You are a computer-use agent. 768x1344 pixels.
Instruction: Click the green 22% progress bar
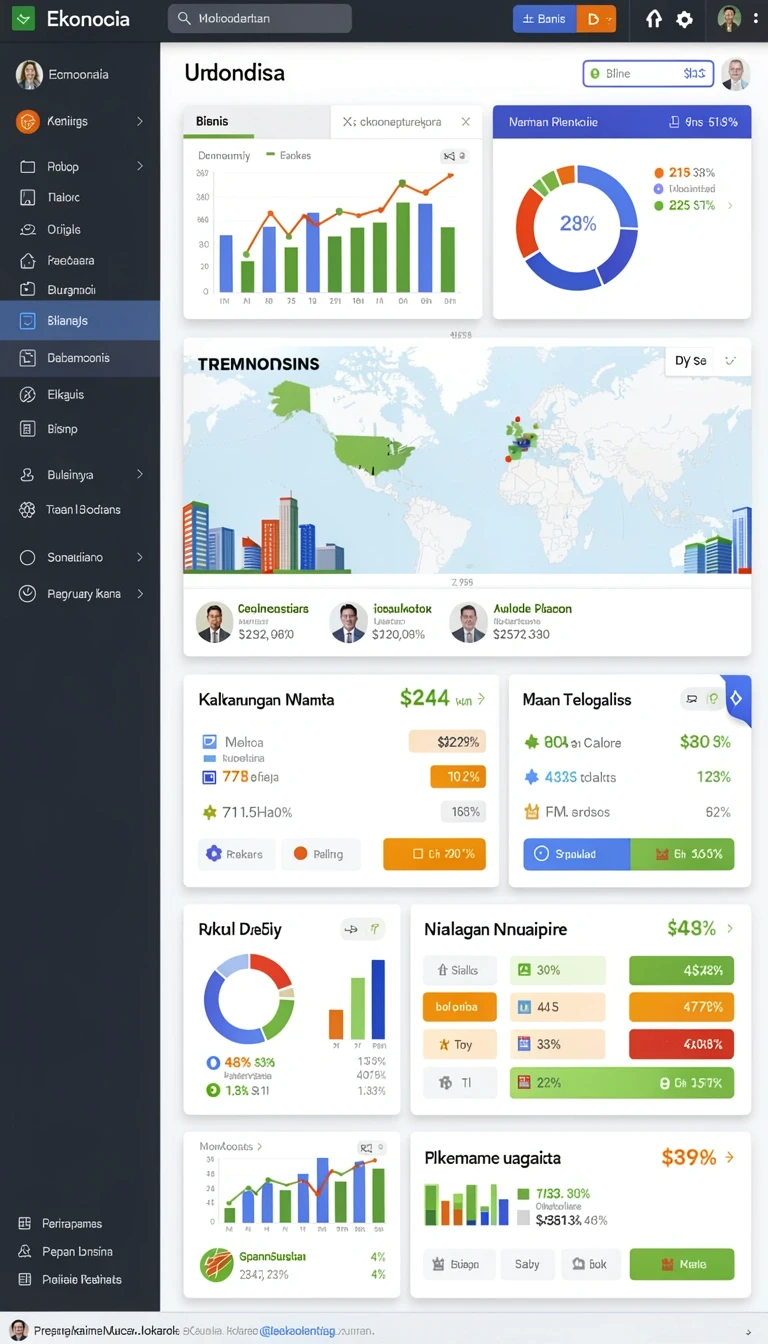[x=622, y=1082]
